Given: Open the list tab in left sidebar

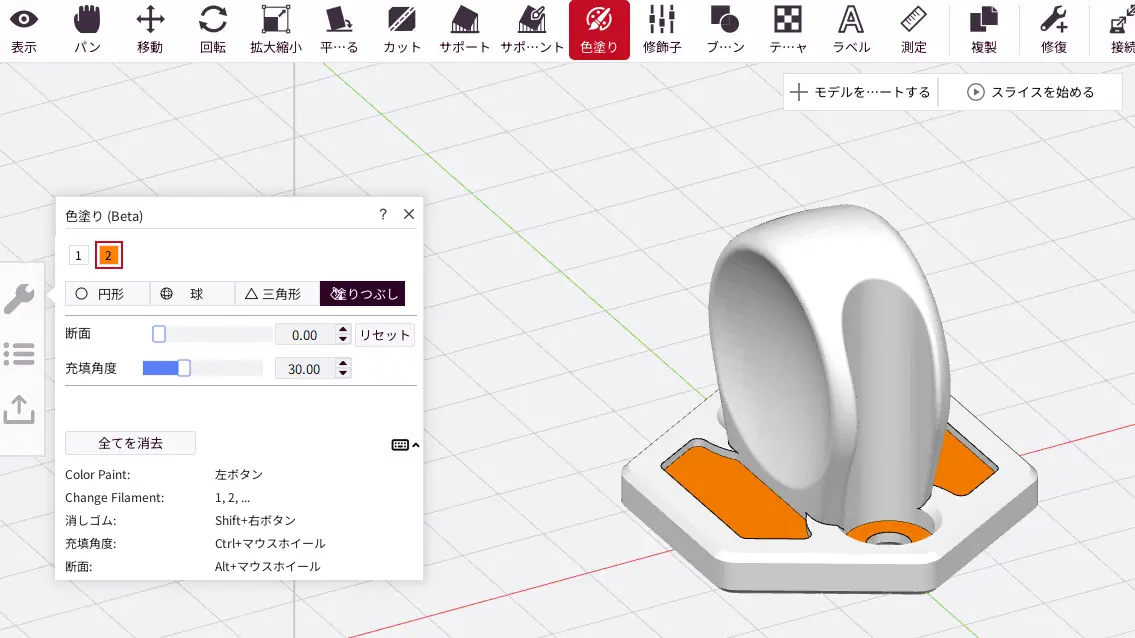Looking at the screenshot, I should click(19, 353).
